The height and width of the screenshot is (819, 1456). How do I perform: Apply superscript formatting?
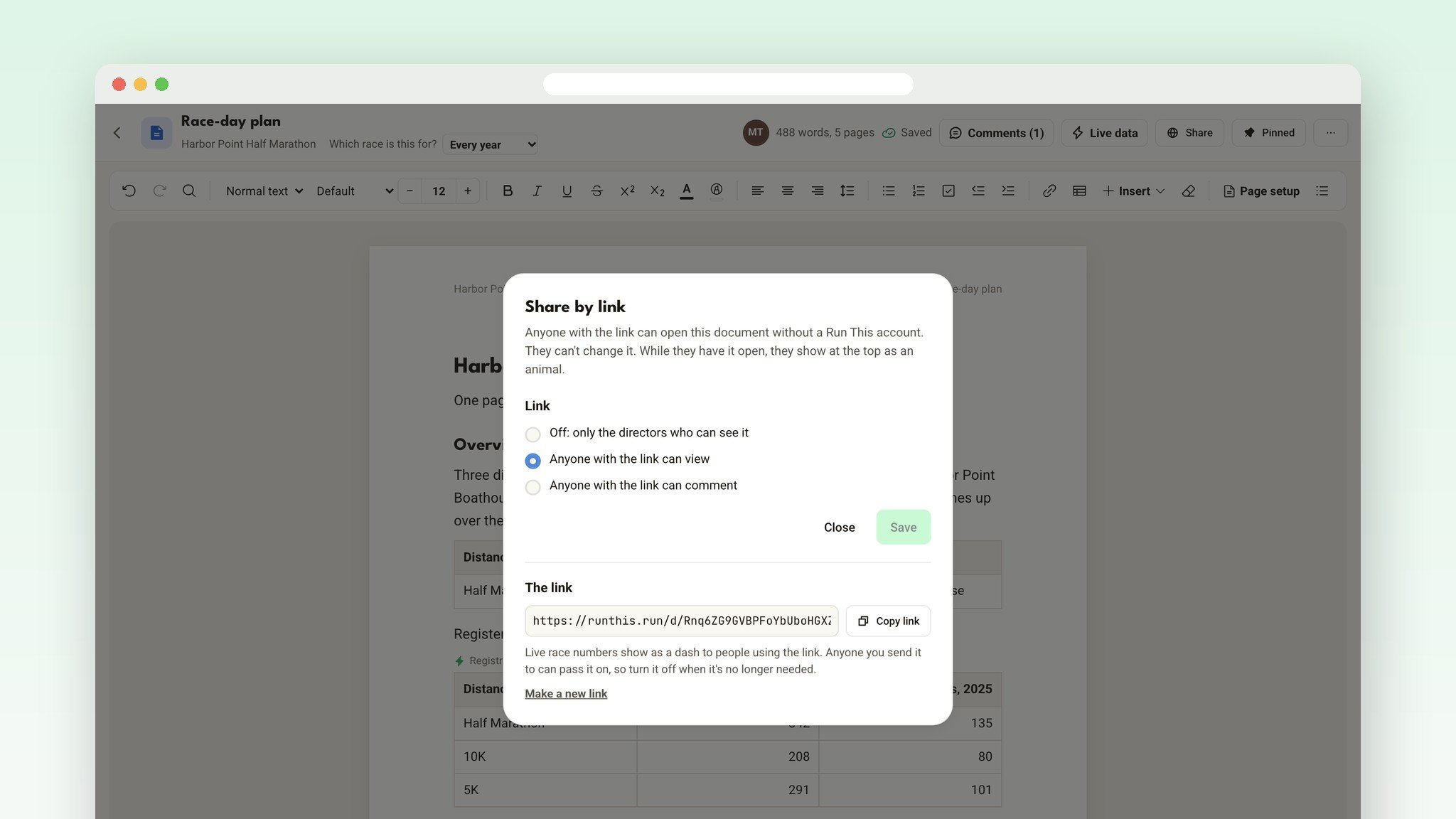tap(627, 191)
